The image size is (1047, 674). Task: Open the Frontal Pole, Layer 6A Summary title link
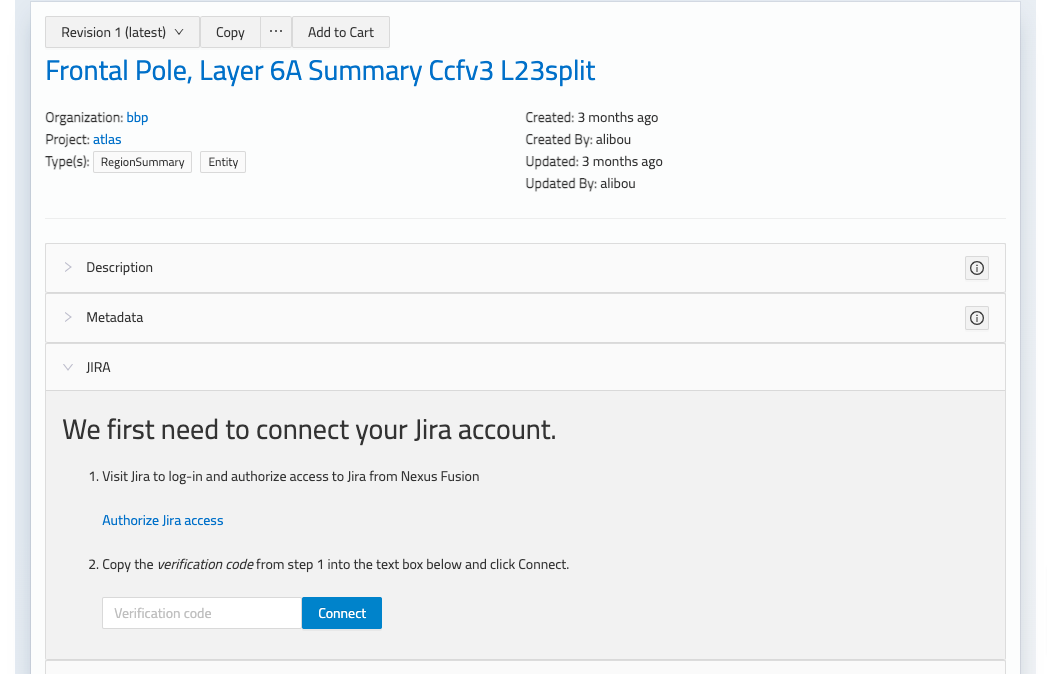pyautogui.click(x=320, y=71)
